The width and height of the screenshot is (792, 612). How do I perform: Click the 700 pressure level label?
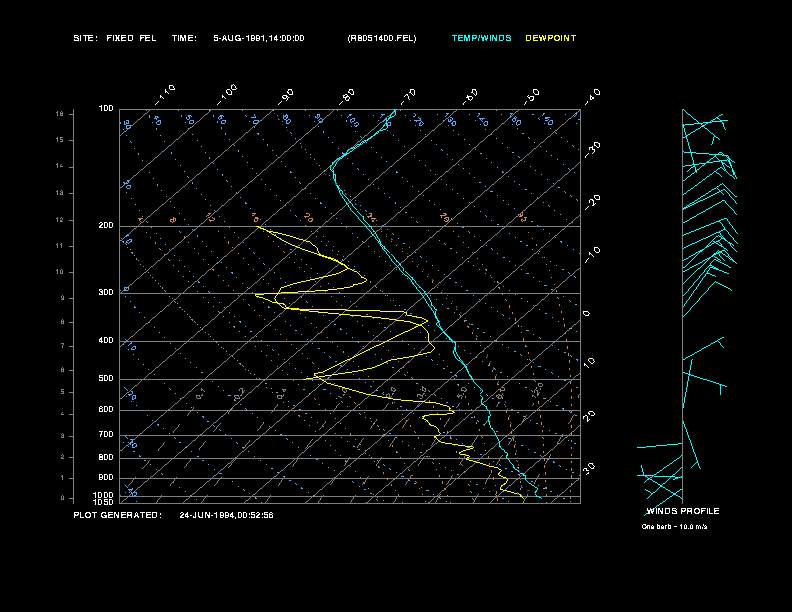click(x=106, y=435)
